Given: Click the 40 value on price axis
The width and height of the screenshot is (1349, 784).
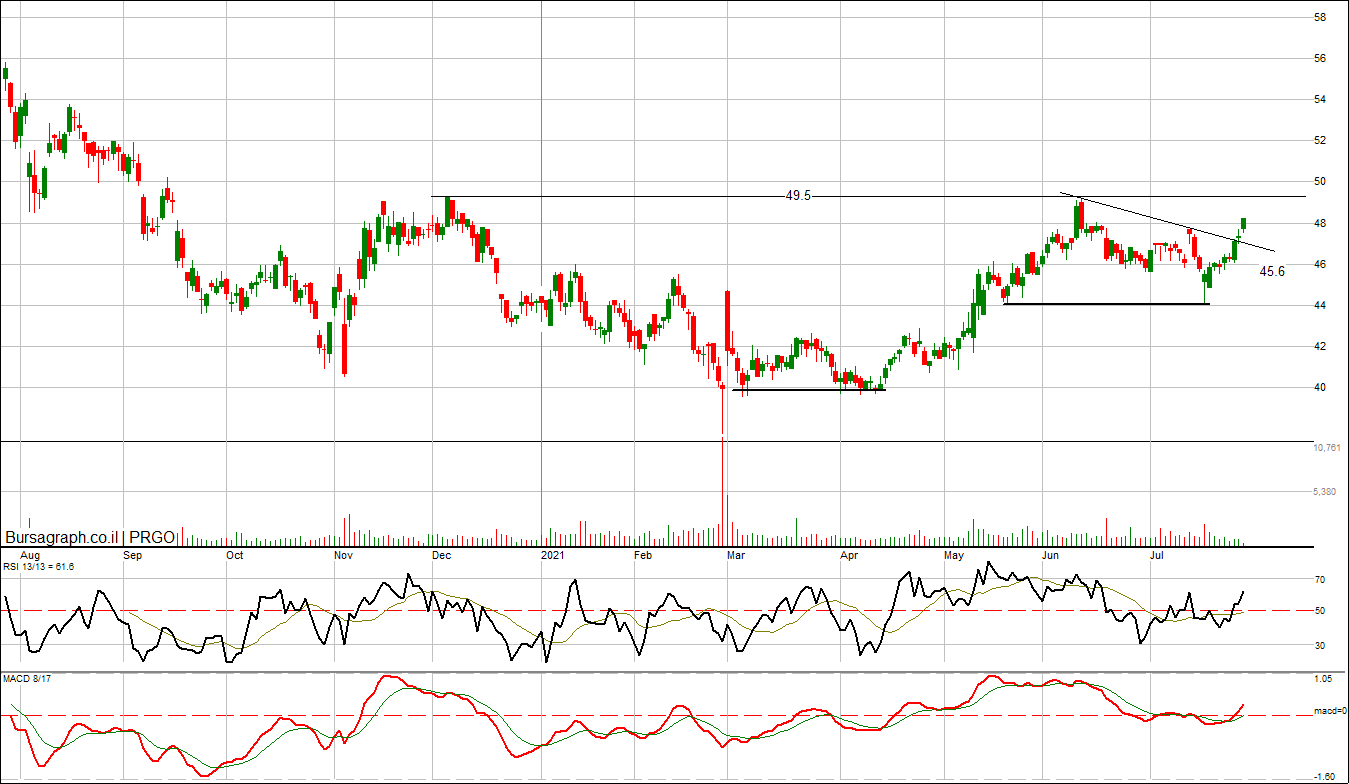Looking at the screenshot, I should coord(1320,388).
